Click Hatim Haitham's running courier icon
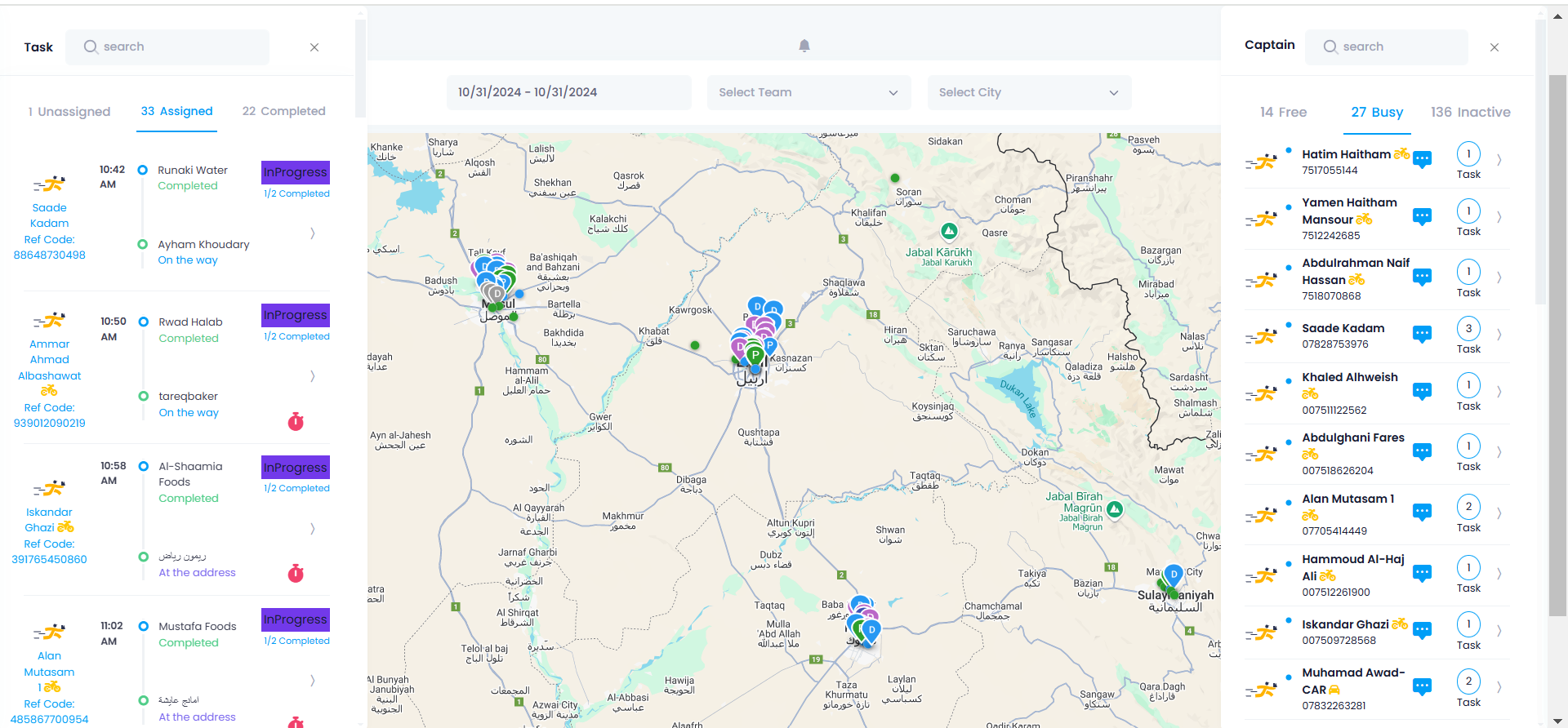 (1262, 162)
